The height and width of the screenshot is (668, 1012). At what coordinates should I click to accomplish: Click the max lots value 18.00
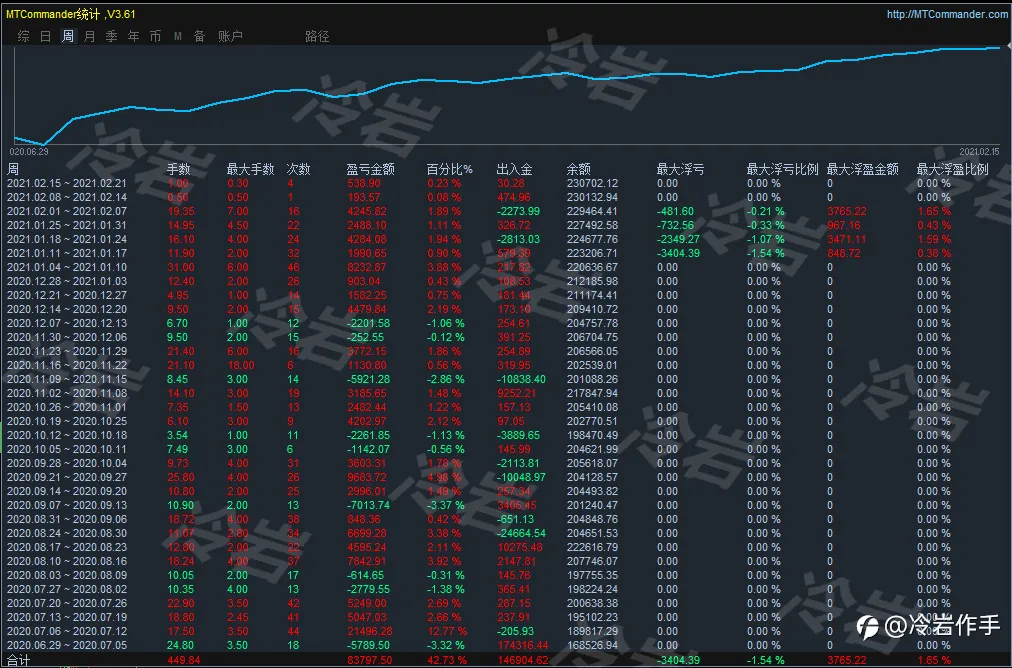click(x=240, y=365)
